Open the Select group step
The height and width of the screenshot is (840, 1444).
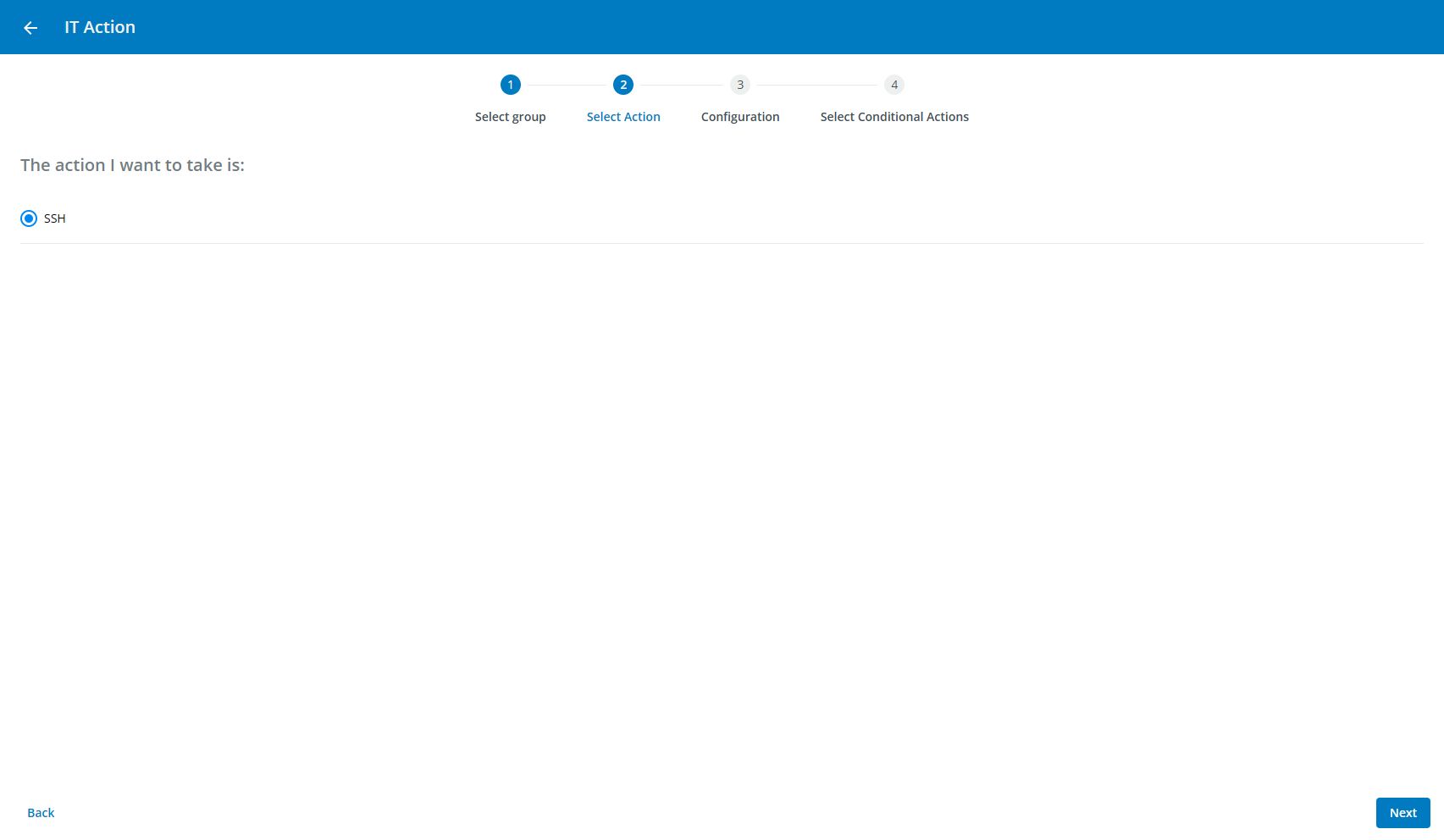tap(510, 116)
